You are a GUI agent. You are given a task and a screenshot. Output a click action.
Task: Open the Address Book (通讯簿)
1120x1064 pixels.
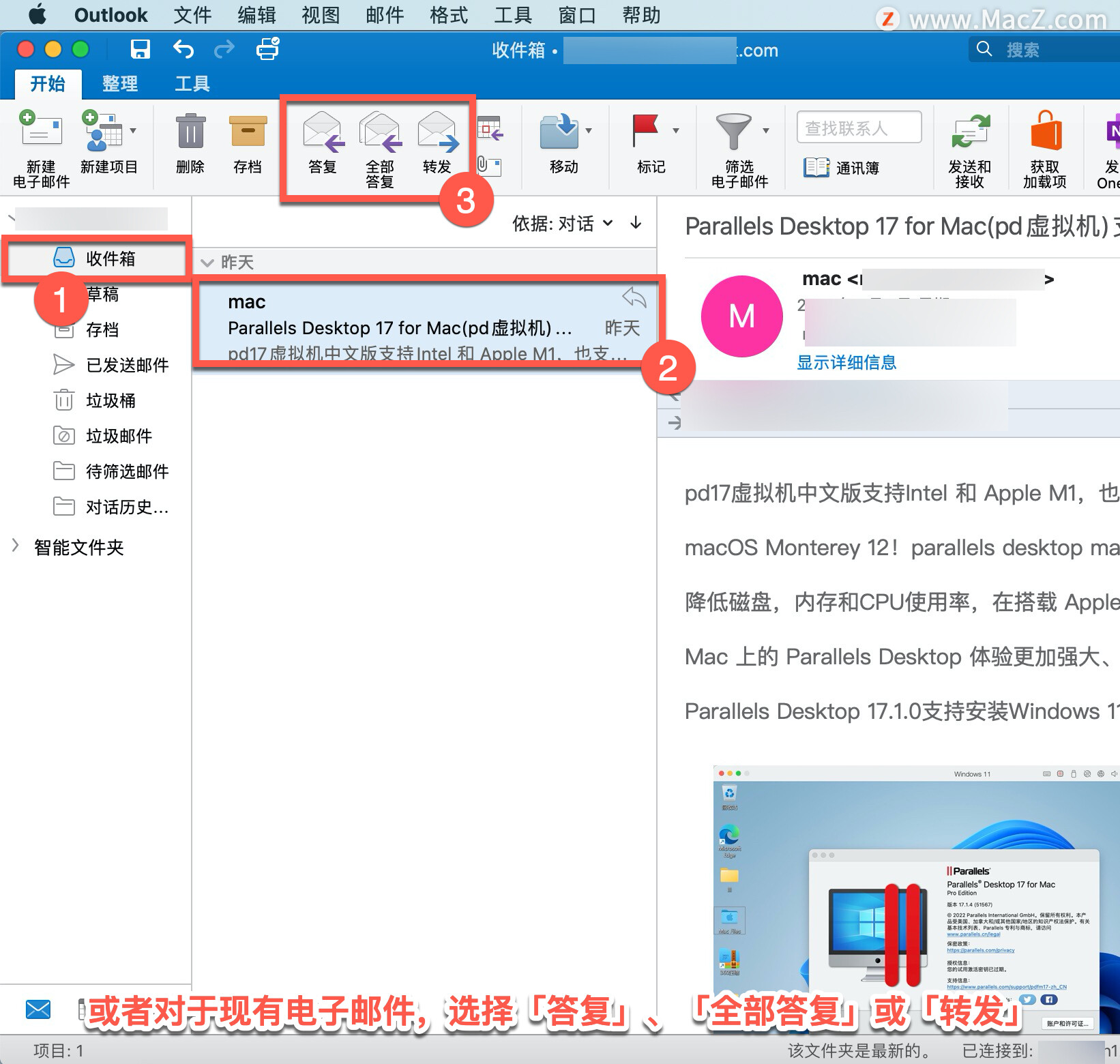coord(841,167)
